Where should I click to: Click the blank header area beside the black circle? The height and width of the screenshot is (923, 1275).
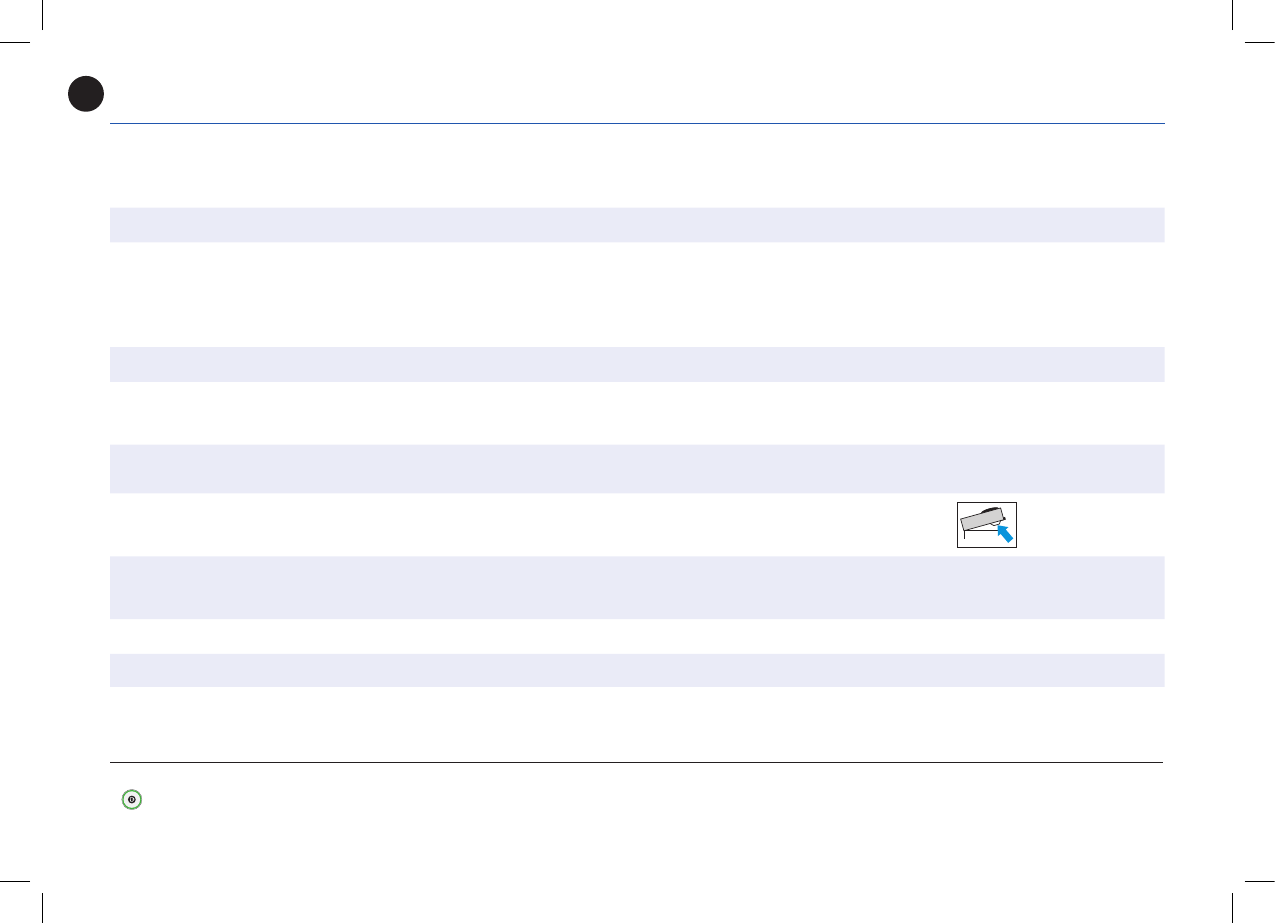636,95
